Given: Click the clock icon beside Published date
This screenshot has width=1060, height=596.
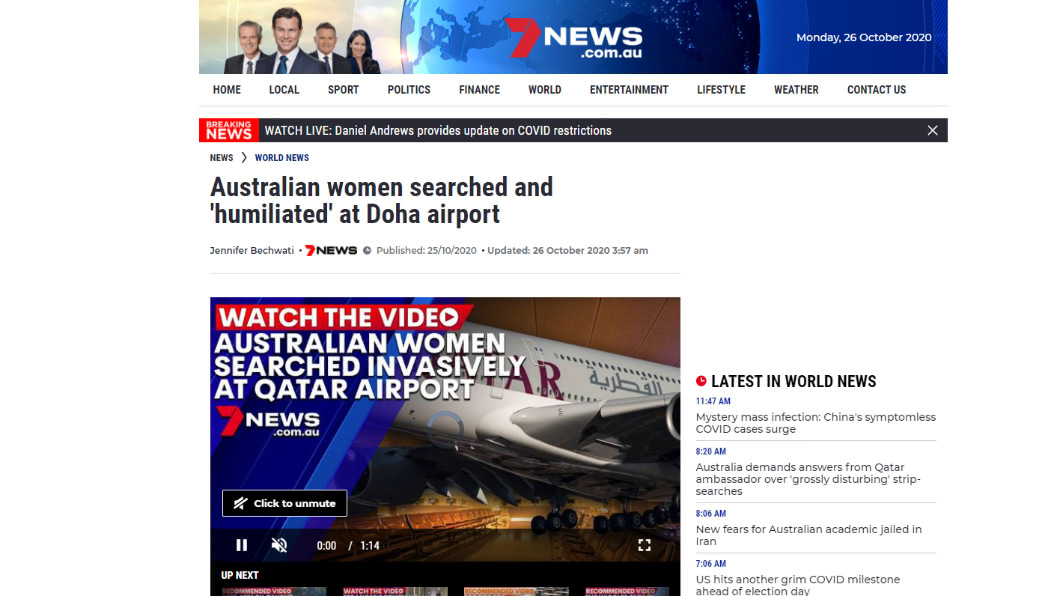Looking at the screenshot, I should pyautogui.click(x=367, y=251).
